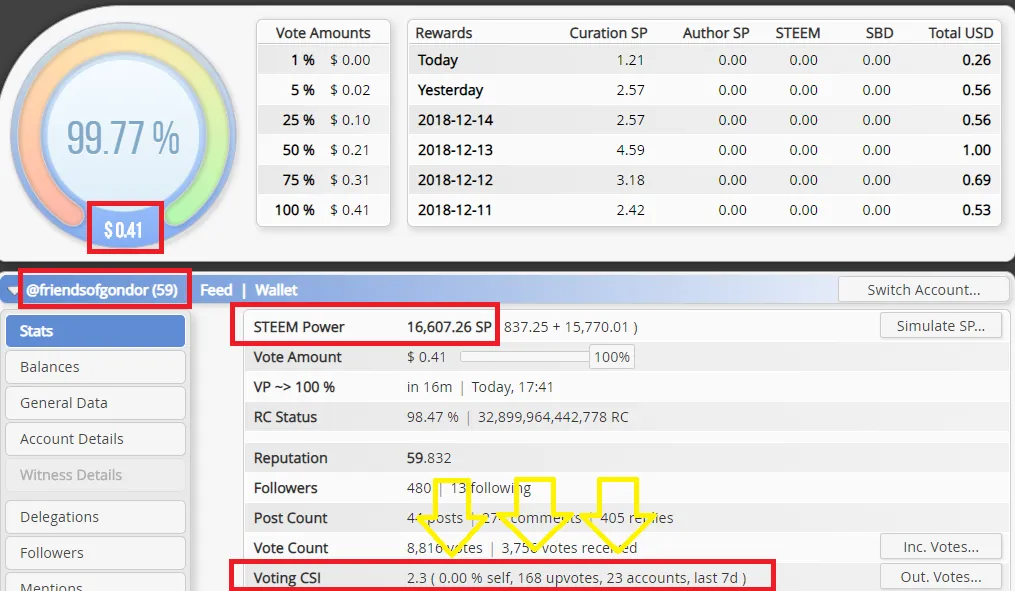1015x591 pixels.
Task: Click the Today, 17:41 recharge time
Action: click(512, 387)
